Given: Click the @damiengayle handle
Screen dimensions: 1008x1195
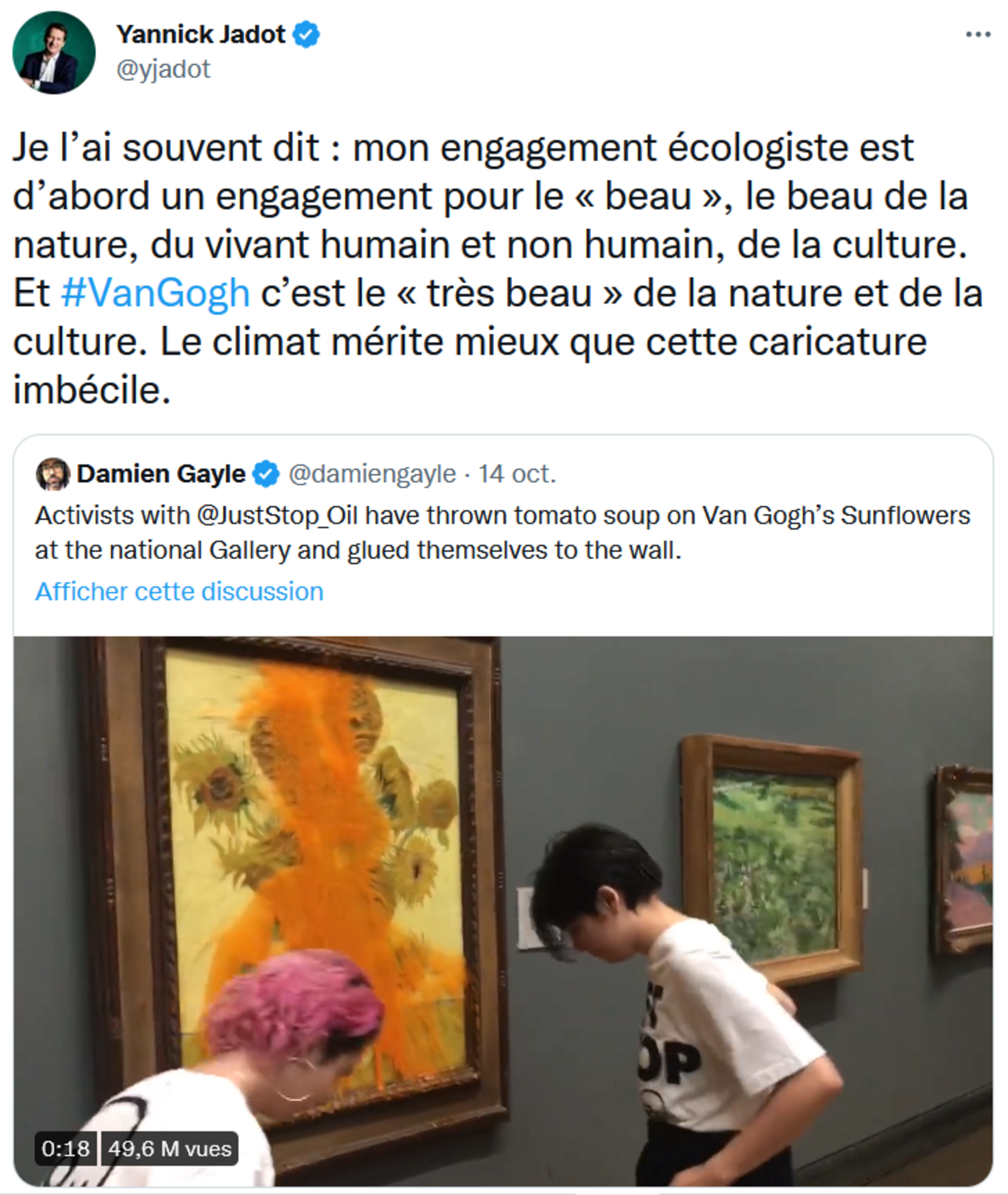Looking at the screenshot, I should (x=372, y=474).
